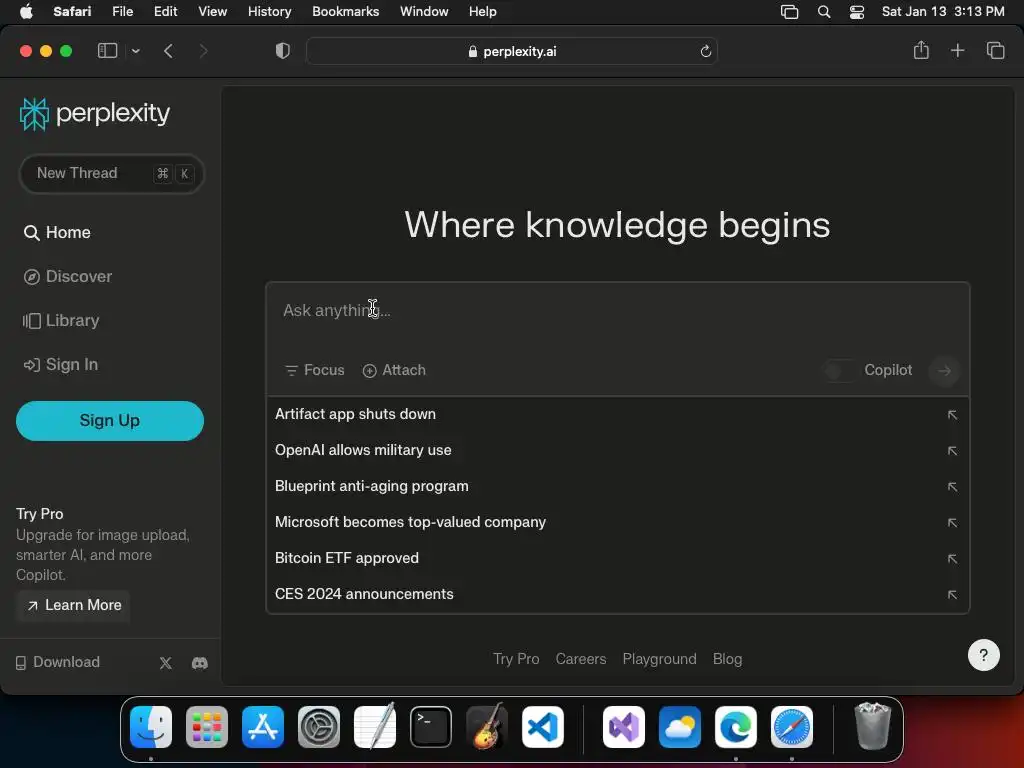Click the Ask anything input field
Screen dimensions: 1024x768
[617, 311]
